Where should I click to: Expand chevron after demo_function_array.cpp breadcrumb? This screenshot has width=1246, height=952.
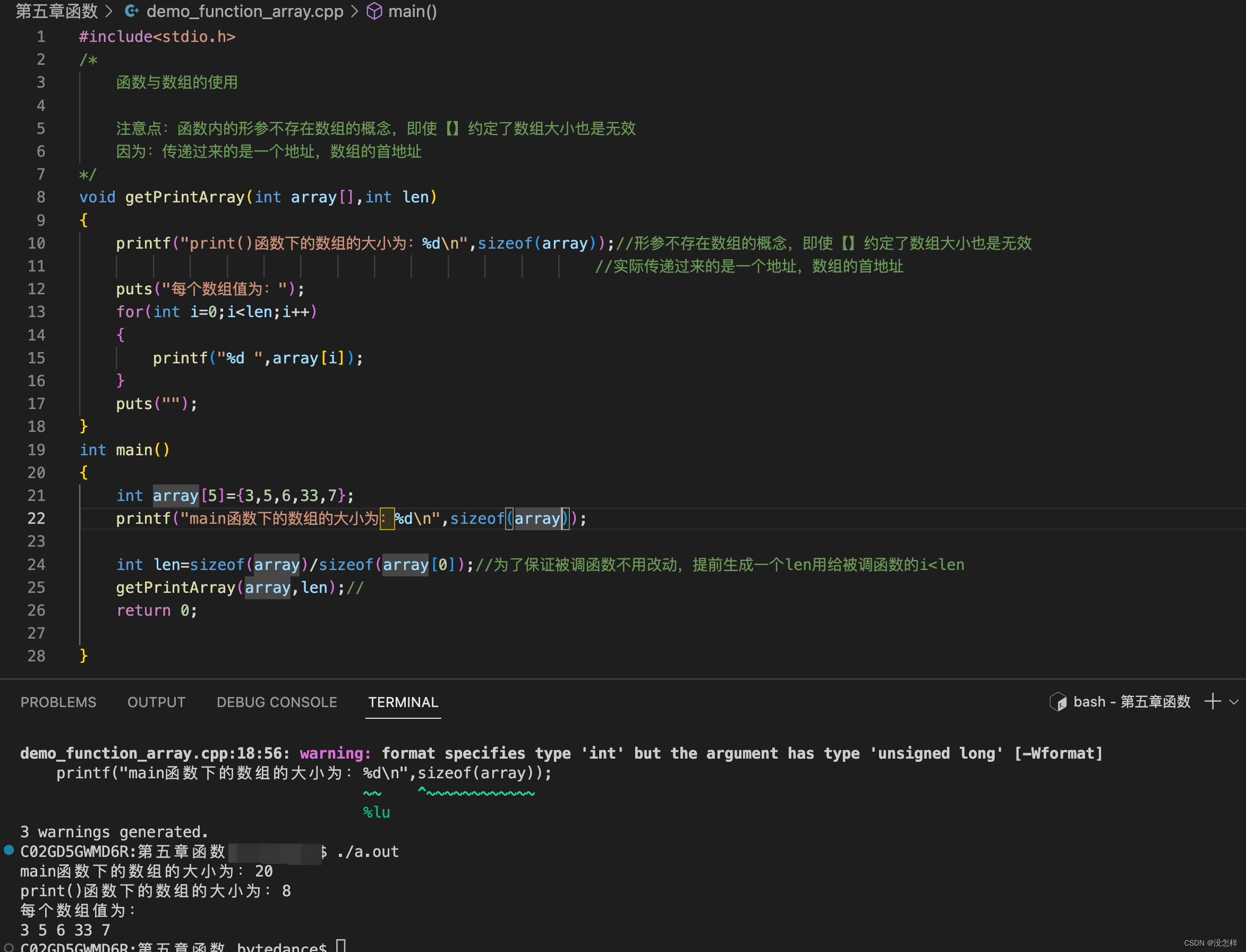coord(355,11)
